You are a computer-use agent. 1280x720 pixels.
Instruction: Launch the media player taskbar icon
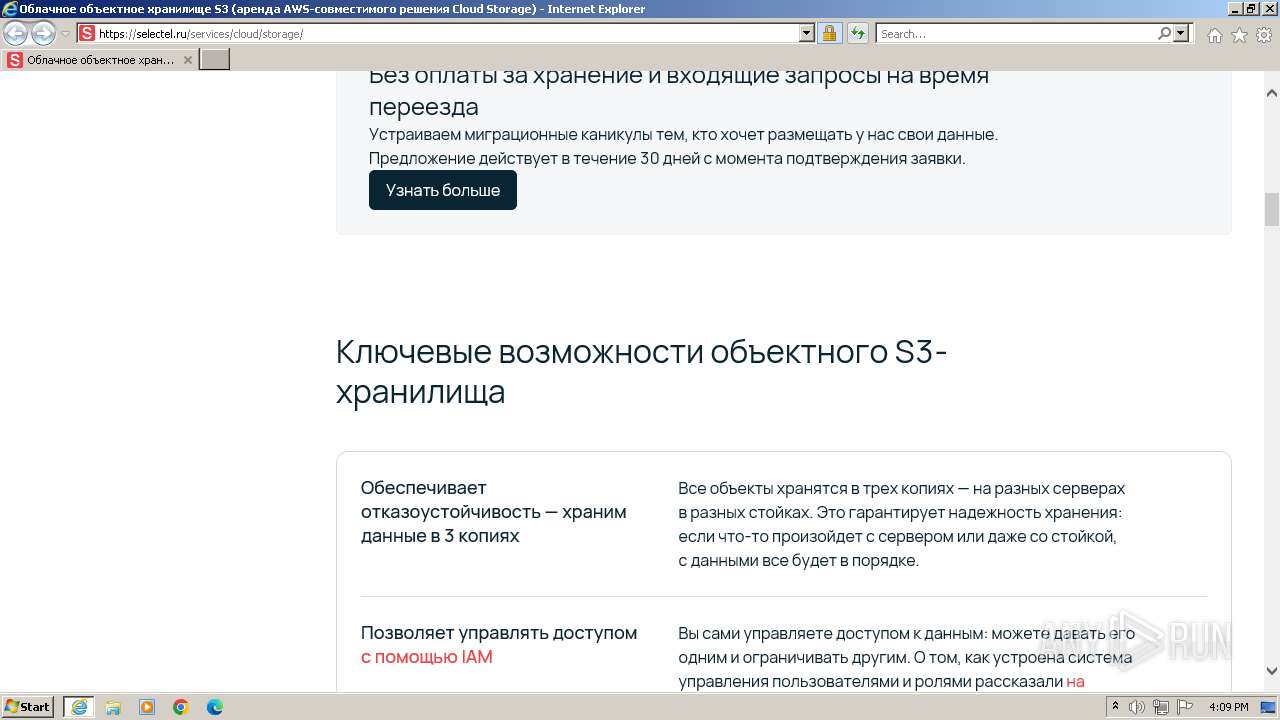147,707
